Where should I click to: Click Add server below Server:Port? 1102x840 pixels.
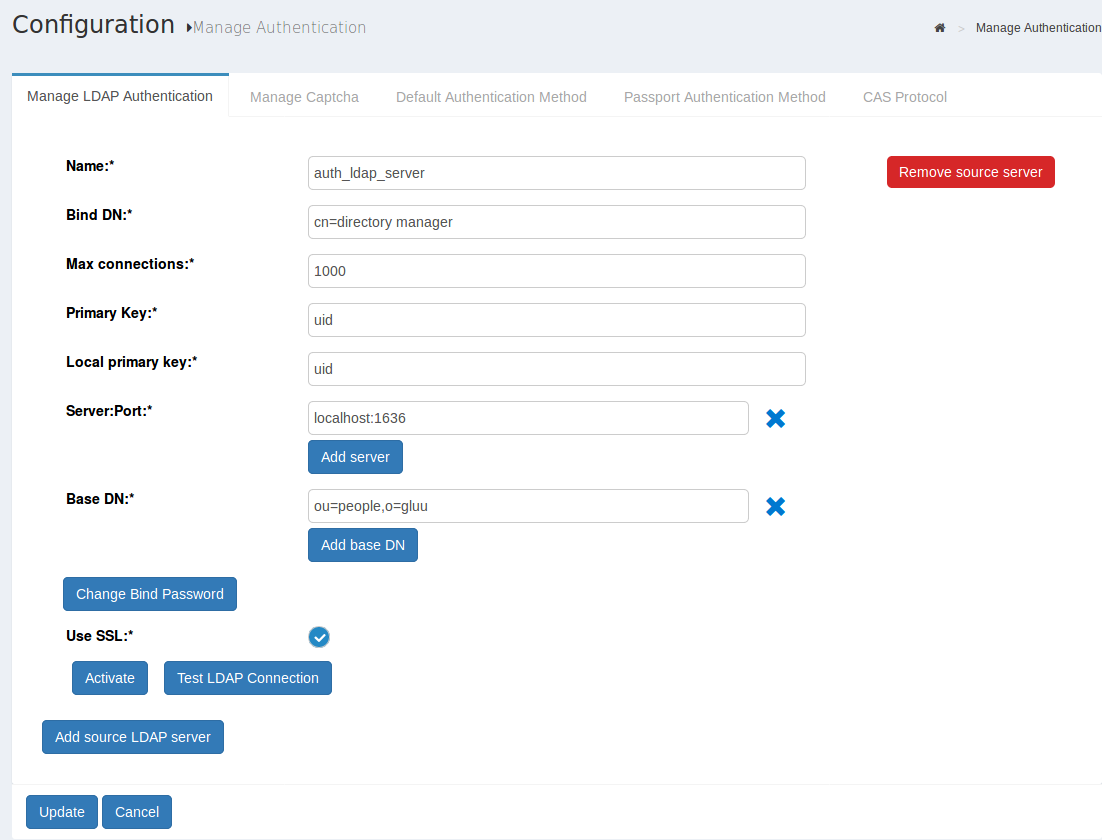[x=355, y=457]
